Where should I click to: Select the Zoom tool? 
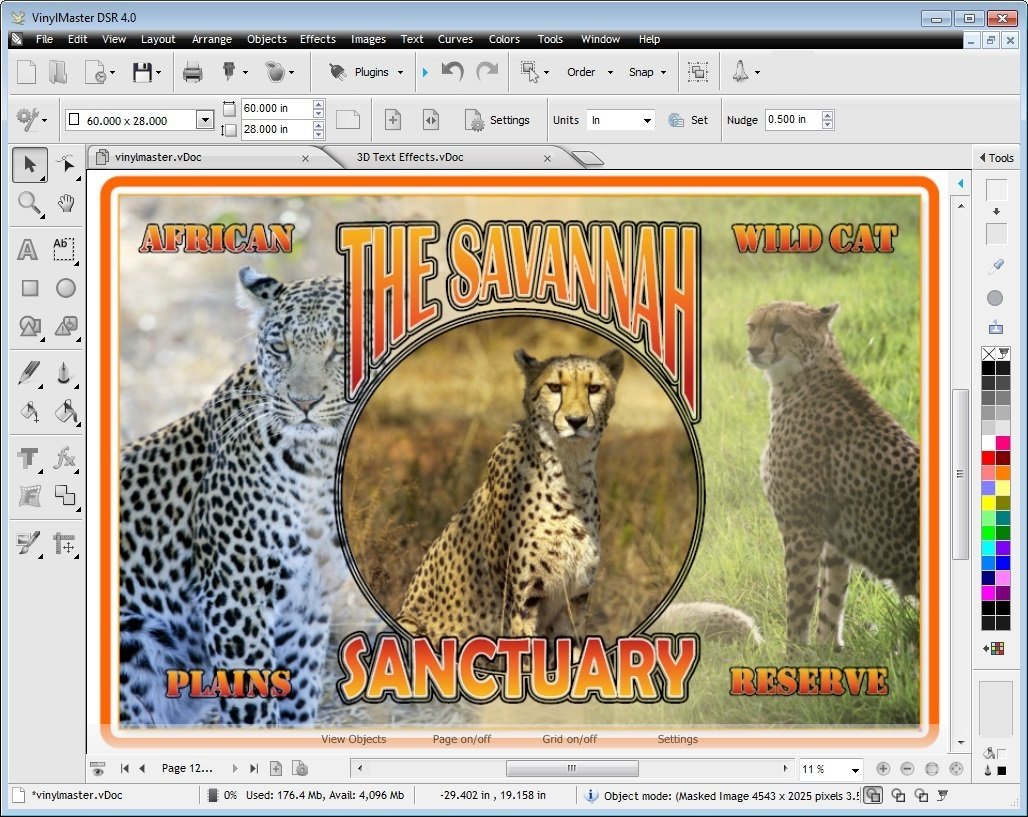[x=29, y=204]
